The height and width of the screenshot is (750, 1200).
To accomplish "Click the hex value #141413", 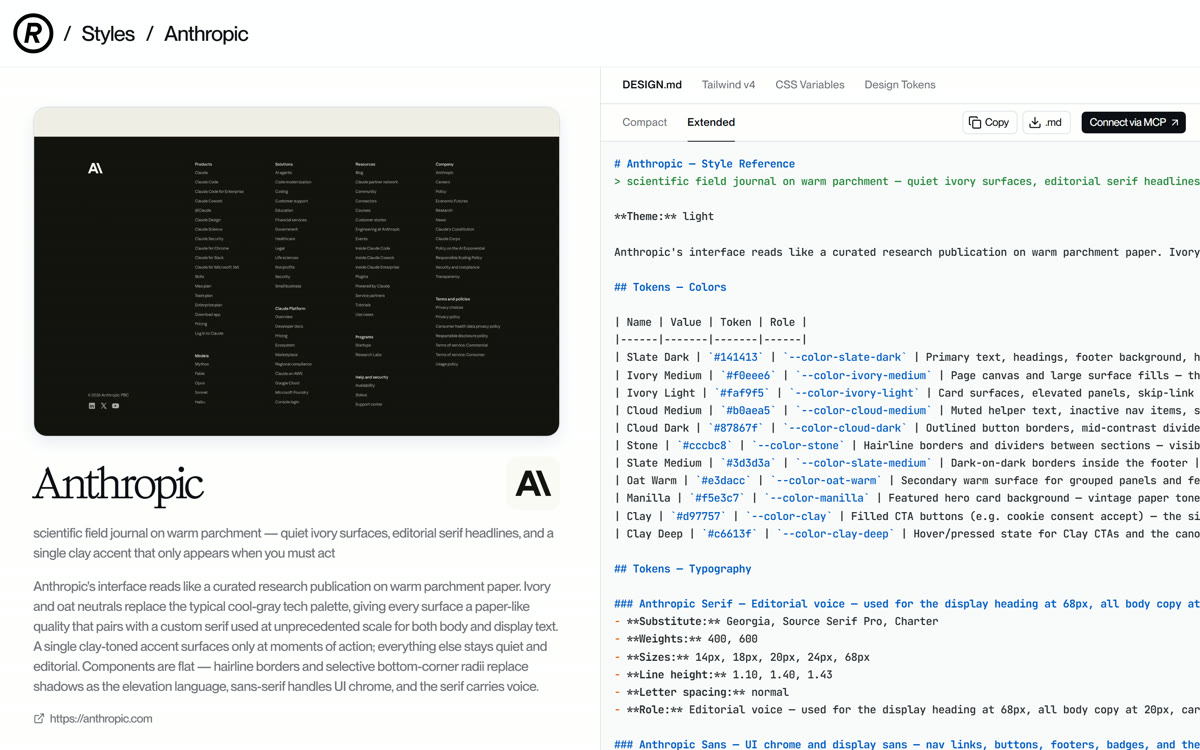I will click(x=735, y=357).
